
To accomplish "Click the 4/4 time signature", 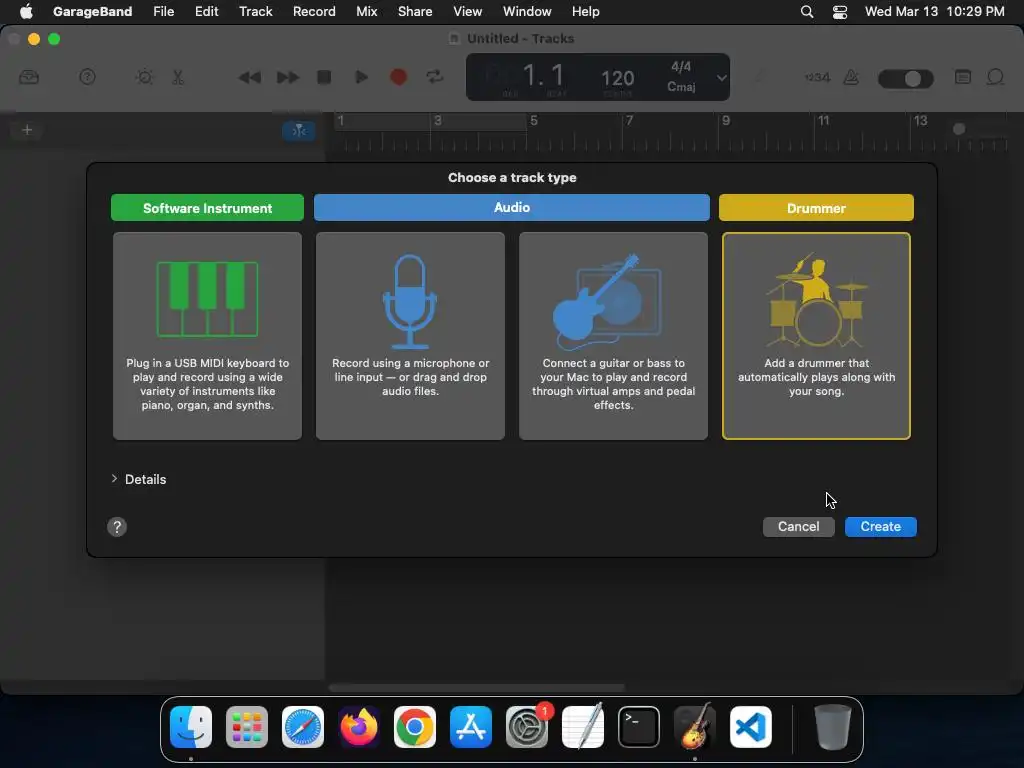I will 680,67.
